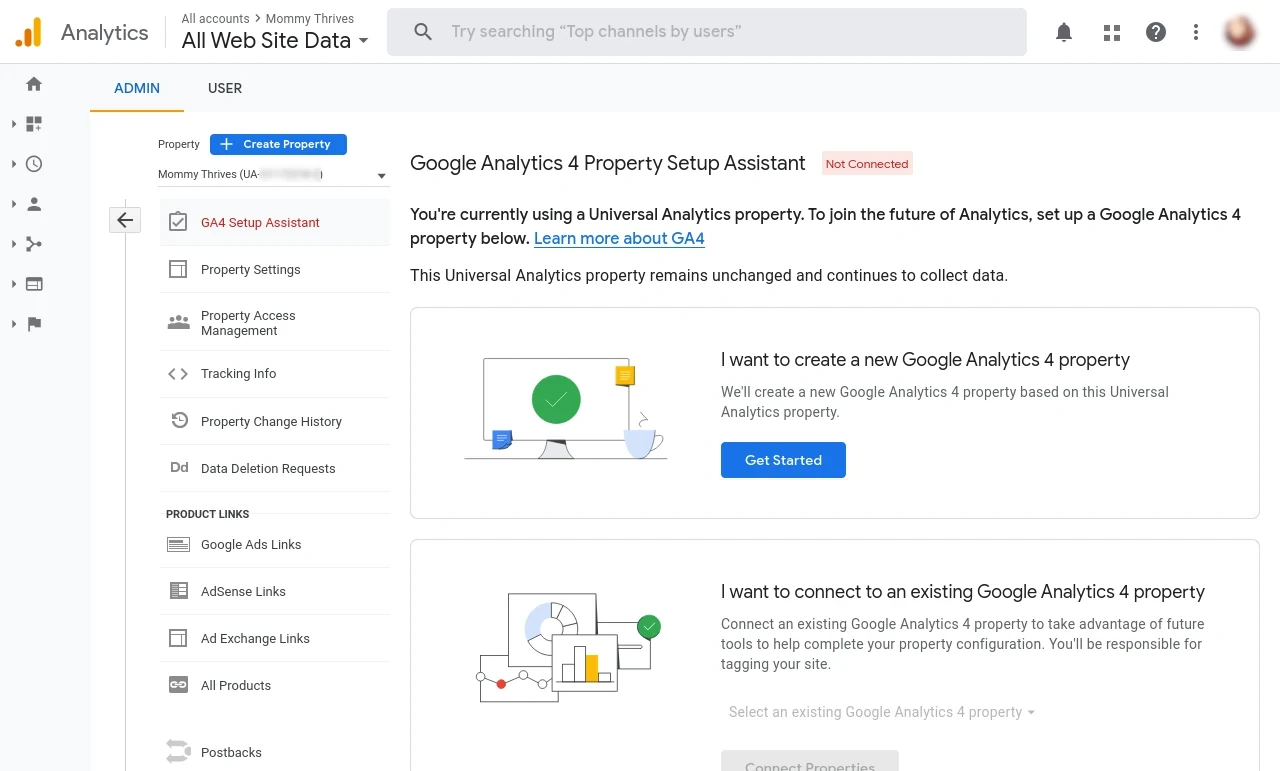
Task: Click the Data Deletion Requests Dd icon
Action: 179,468
